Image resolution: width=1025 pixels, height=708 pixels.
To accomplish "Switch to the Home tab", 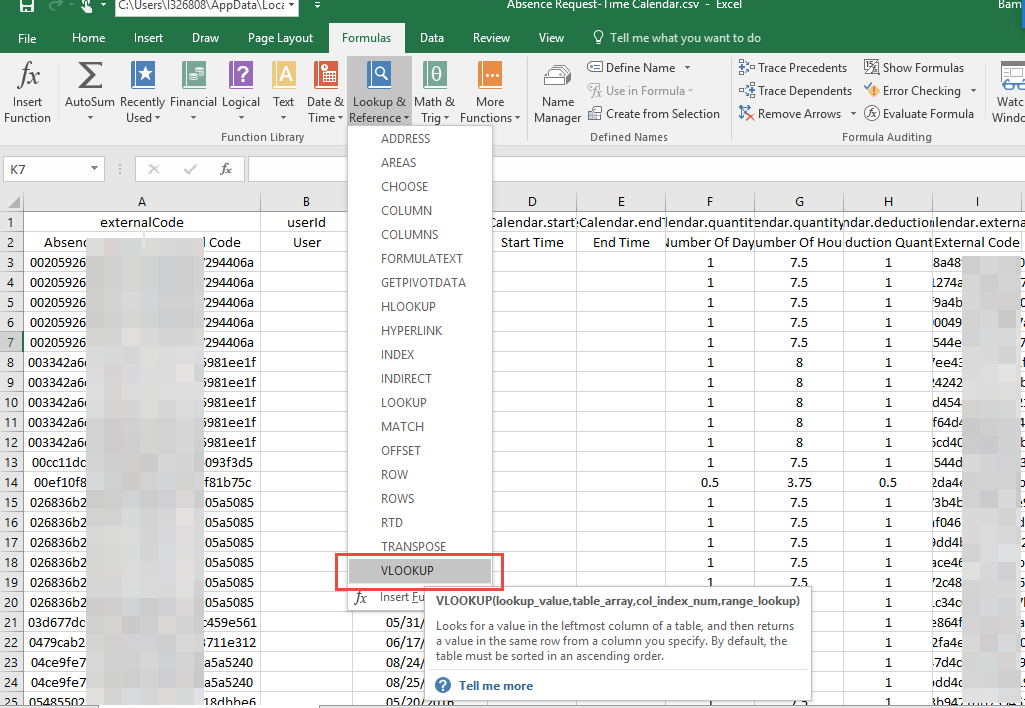I will coord(88,38).
